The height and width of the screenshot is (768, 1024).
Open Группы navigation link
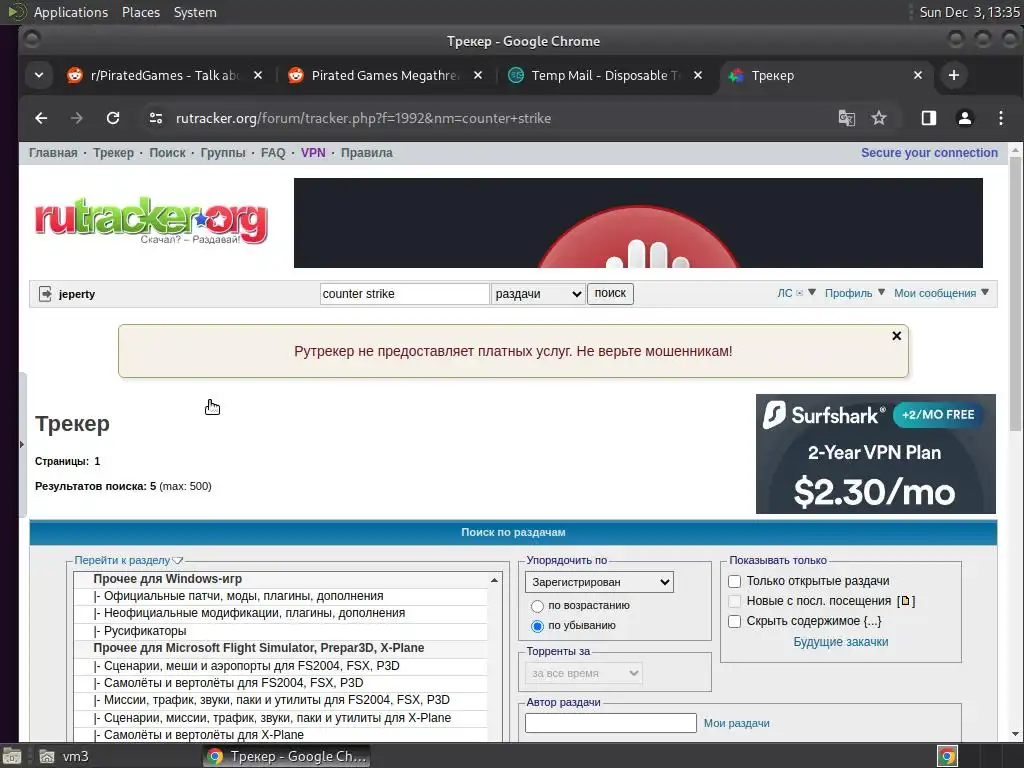pyautogui.click(x=223, y=153)
